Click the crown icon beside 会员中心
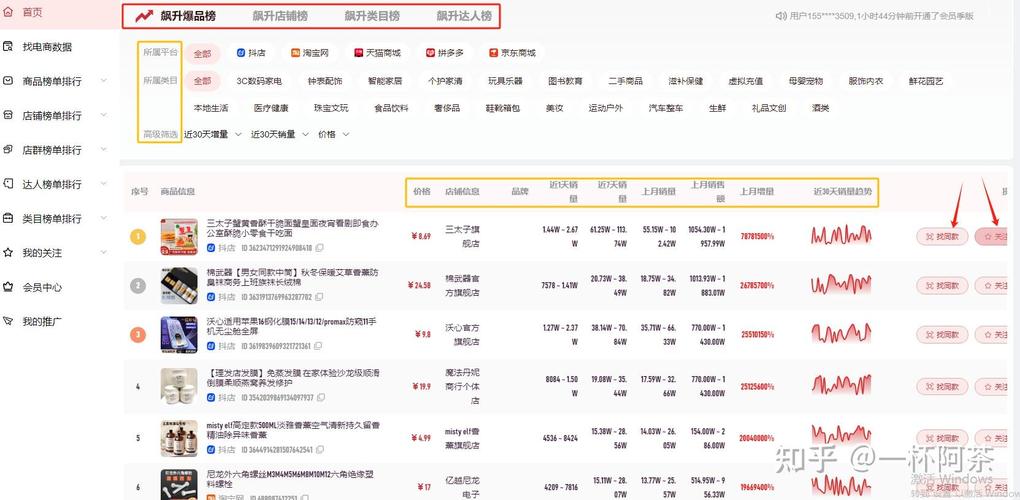Screen dimensions: 1020x500 [x=8, y=287]
